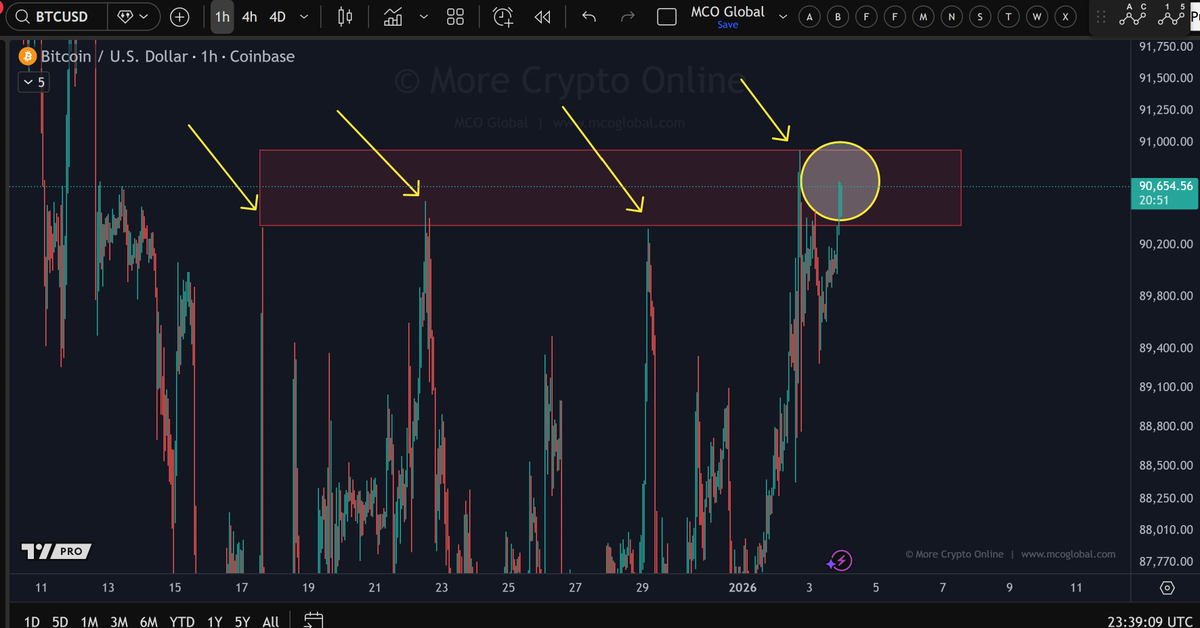
Task: Start Bar Replay mode
Action: point(541,17)
